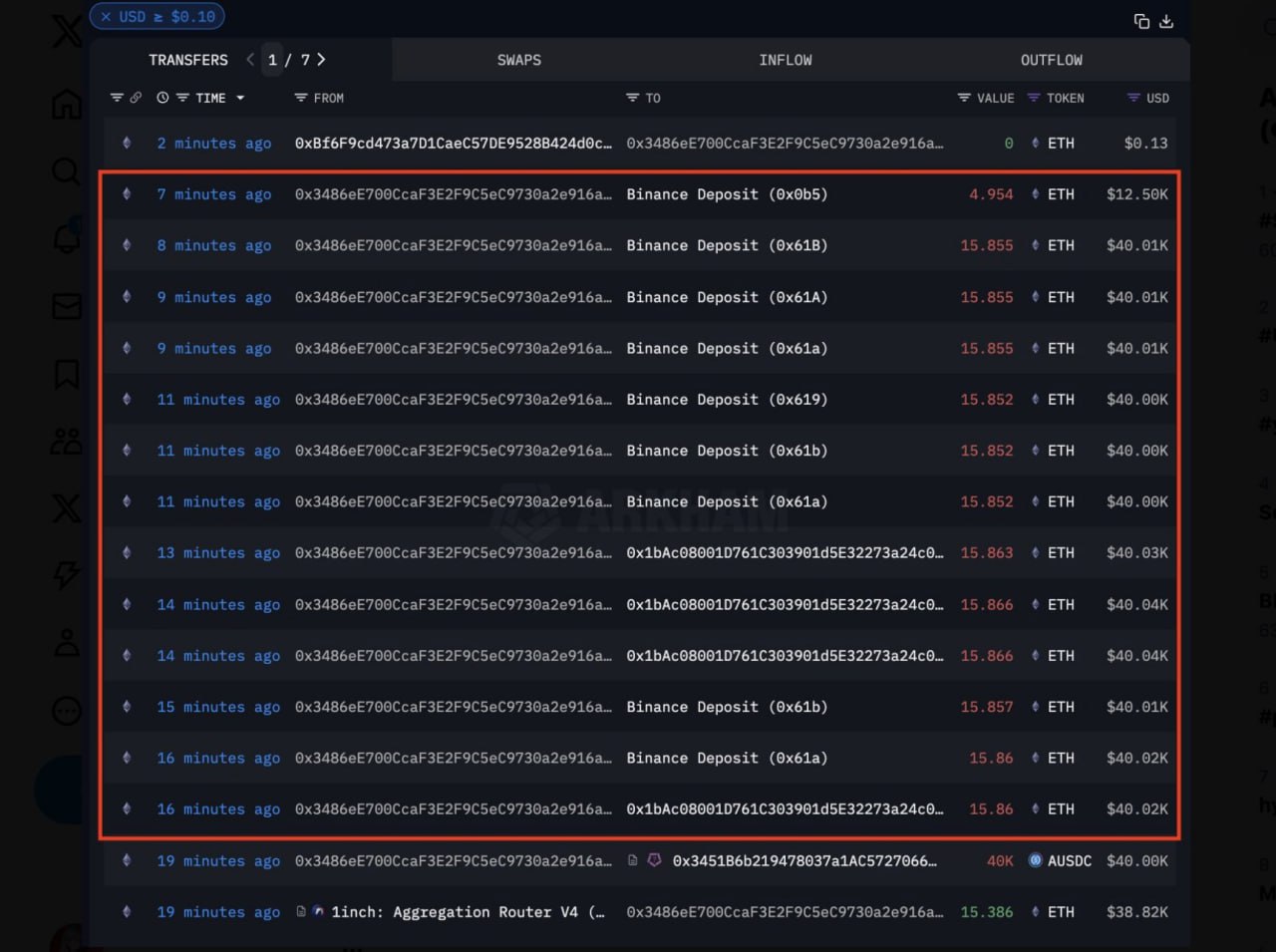The width and height of the screenshot is (1276, 952).
Task: Filter by the VALUE column
Action: pos(964,98)
